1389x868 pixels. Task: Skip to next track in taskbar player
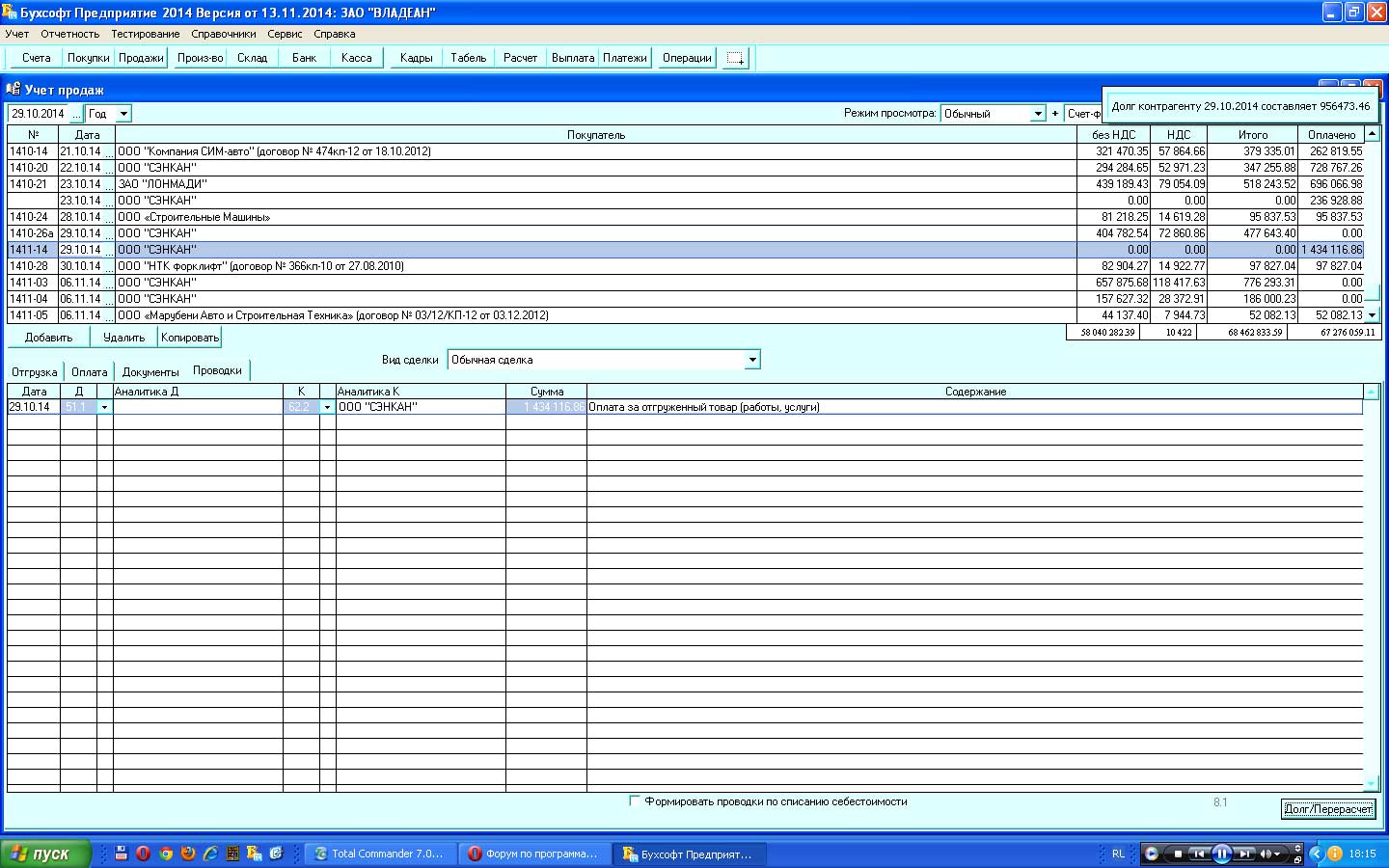click(1244, 854)
